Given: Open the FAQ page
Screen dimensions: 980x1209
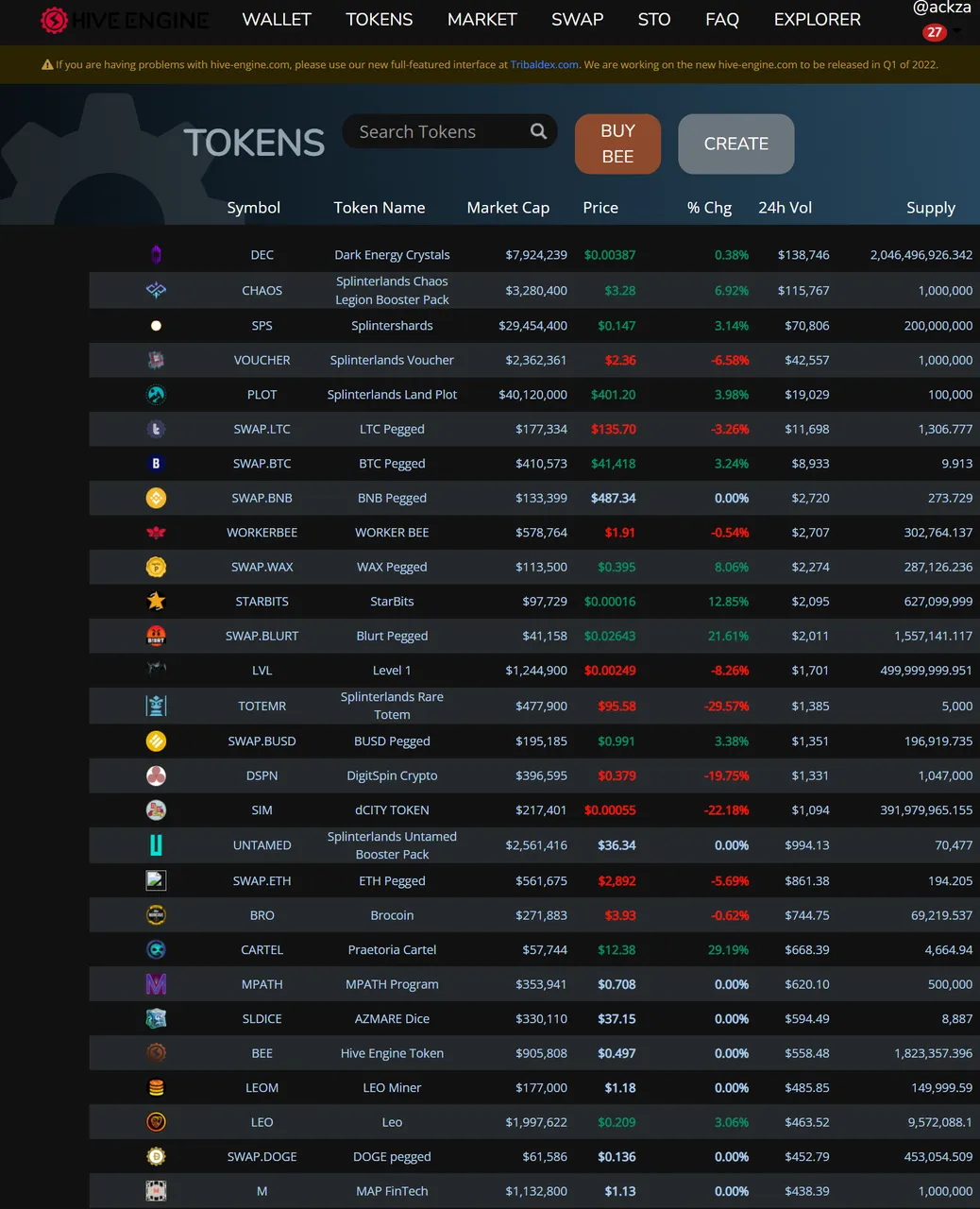Looking at the screenshot, I should (x=722, y=20).
